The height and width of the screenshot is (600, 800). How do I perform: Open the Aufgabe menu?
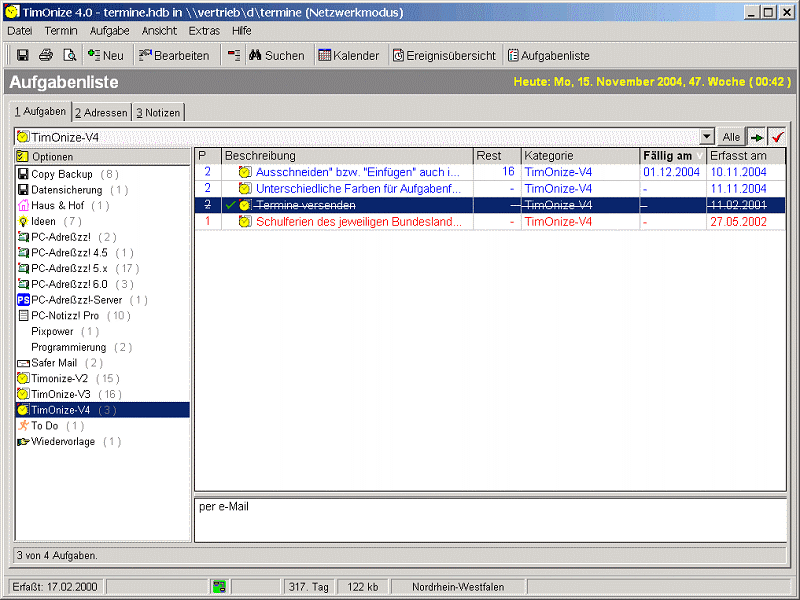pos(109,31)
